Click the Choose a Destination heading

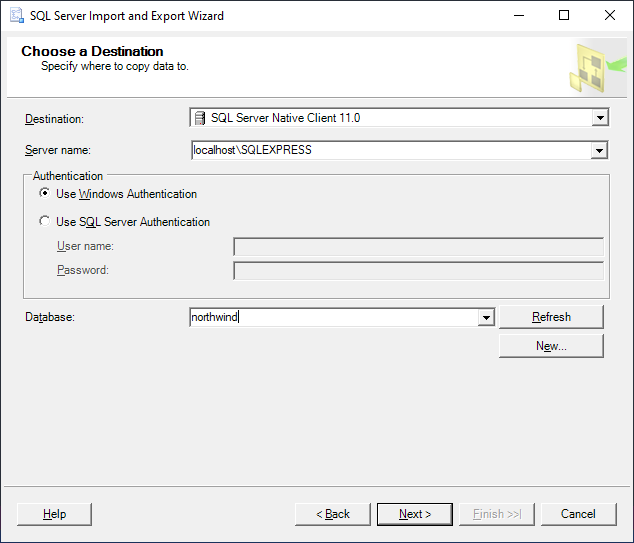point(92,51)
